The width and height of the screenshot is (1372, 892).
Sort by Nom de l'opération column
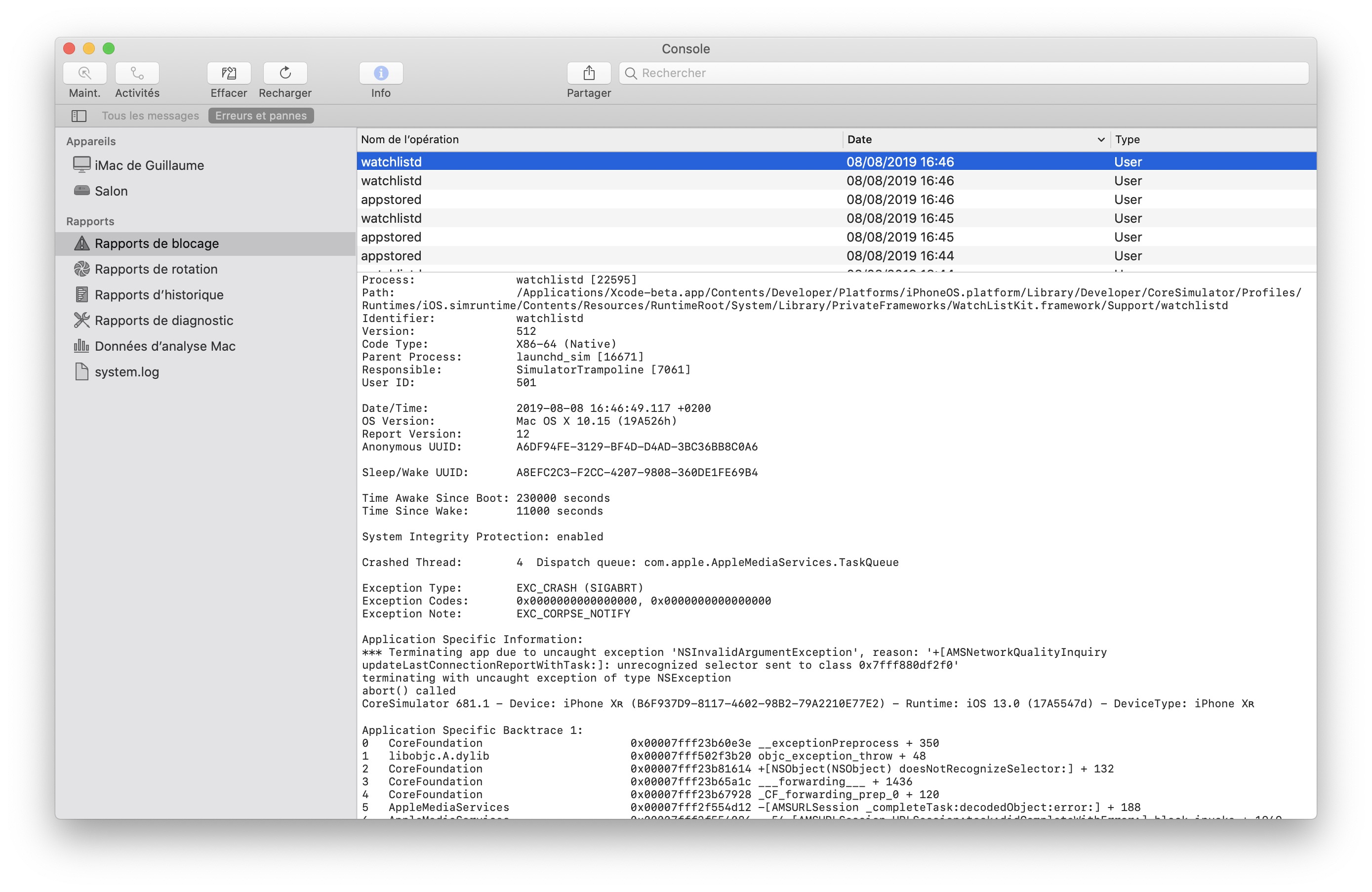[600, 140]
